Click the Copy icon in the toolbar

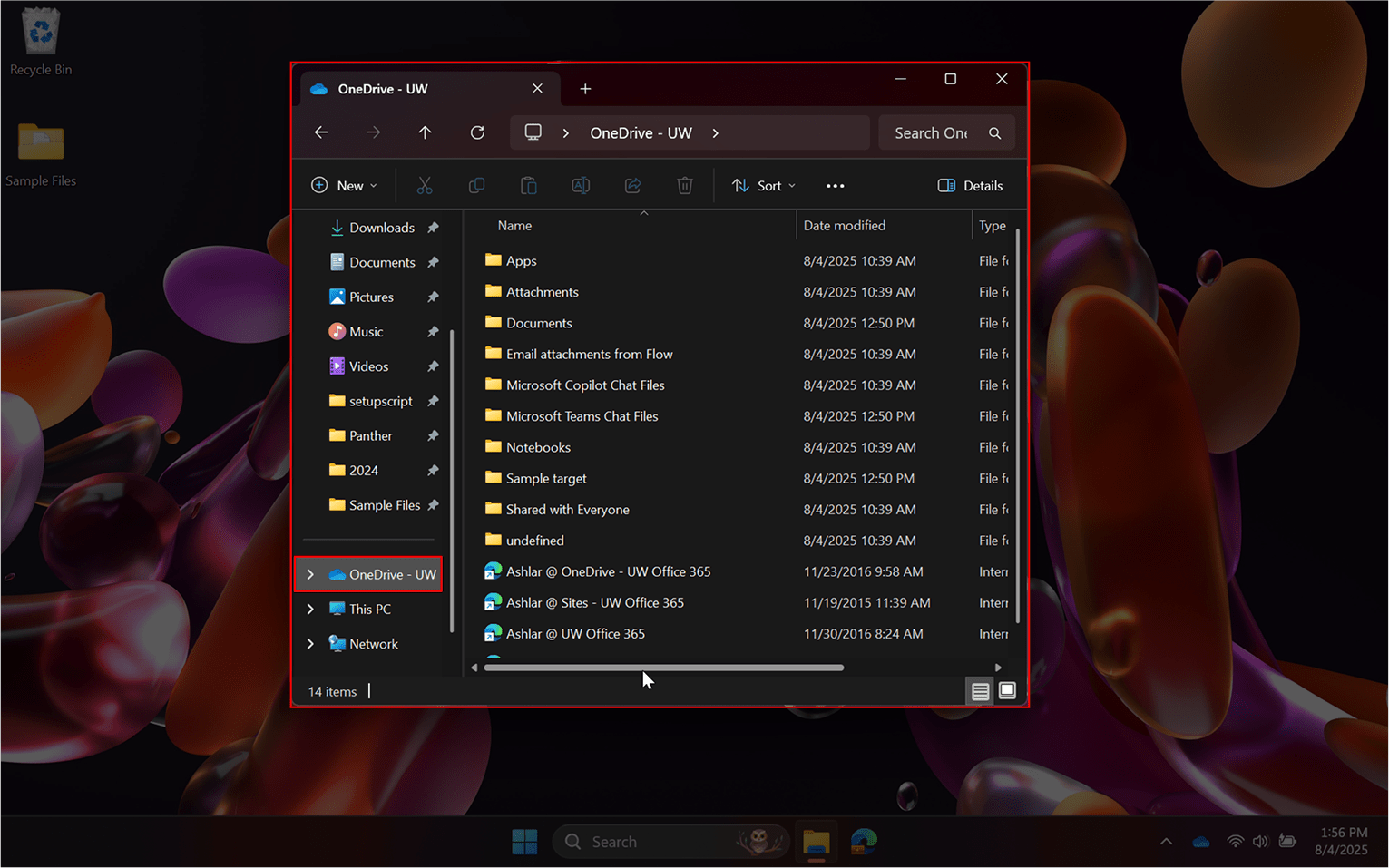[x=476, y=185]
